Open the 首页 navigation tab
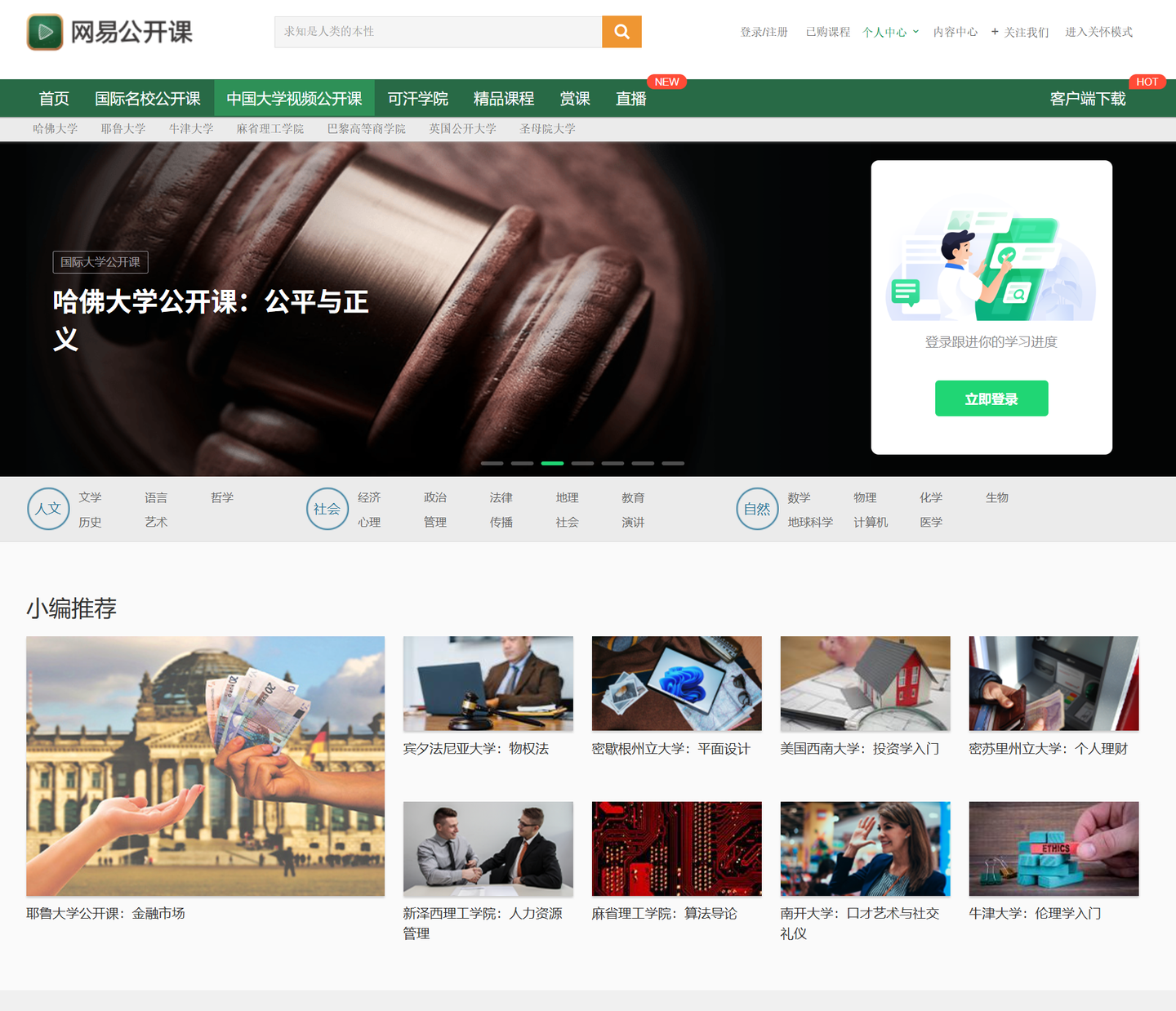1176x1011 pixels. (54, 99)
